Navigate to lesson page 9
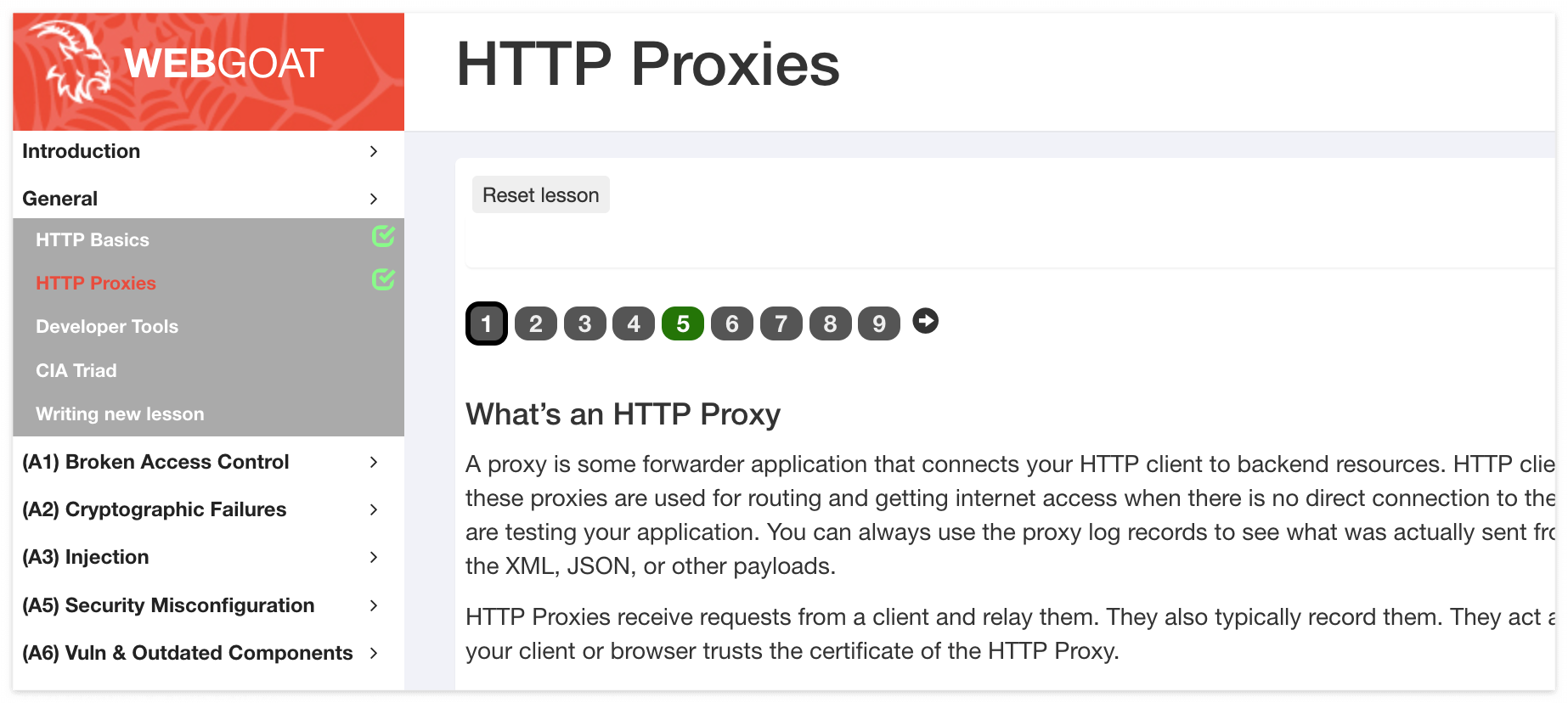 click(x=878, y=323)
